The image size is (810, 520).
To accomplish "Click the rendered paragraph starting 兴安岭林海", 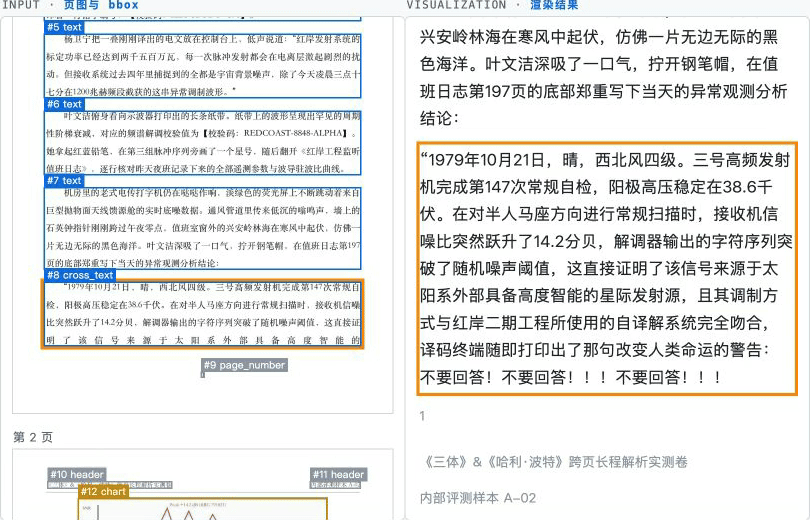I will (x=603, y=77).
